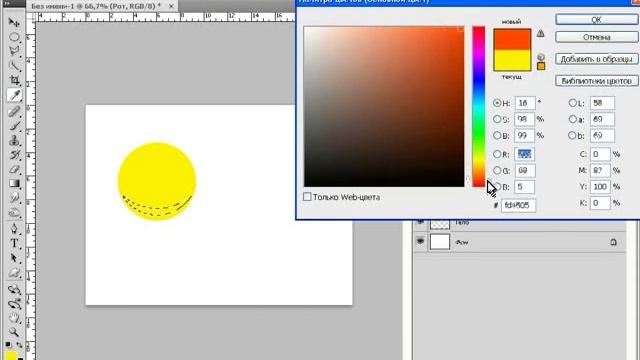Click the out-of-gamut warning triangle
The height and width of the screenshot is (360, 640).
pyautogui.click(x=540, y=33)
